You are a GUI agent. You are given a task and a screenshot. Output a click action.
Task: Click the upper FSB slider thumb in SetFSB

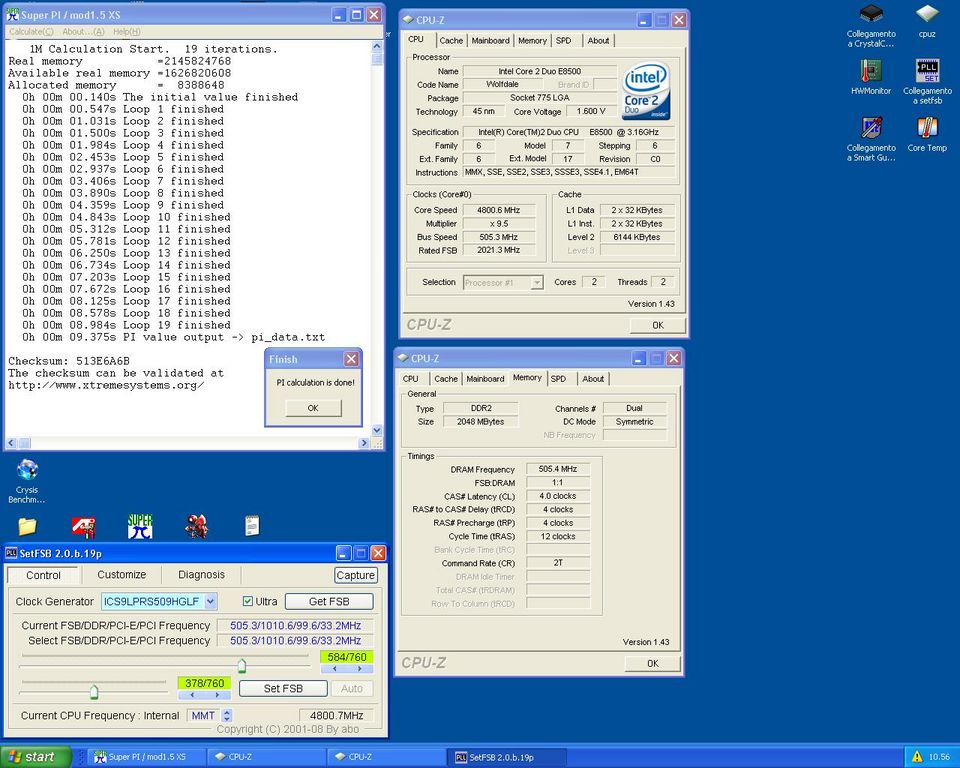point(242,665)
